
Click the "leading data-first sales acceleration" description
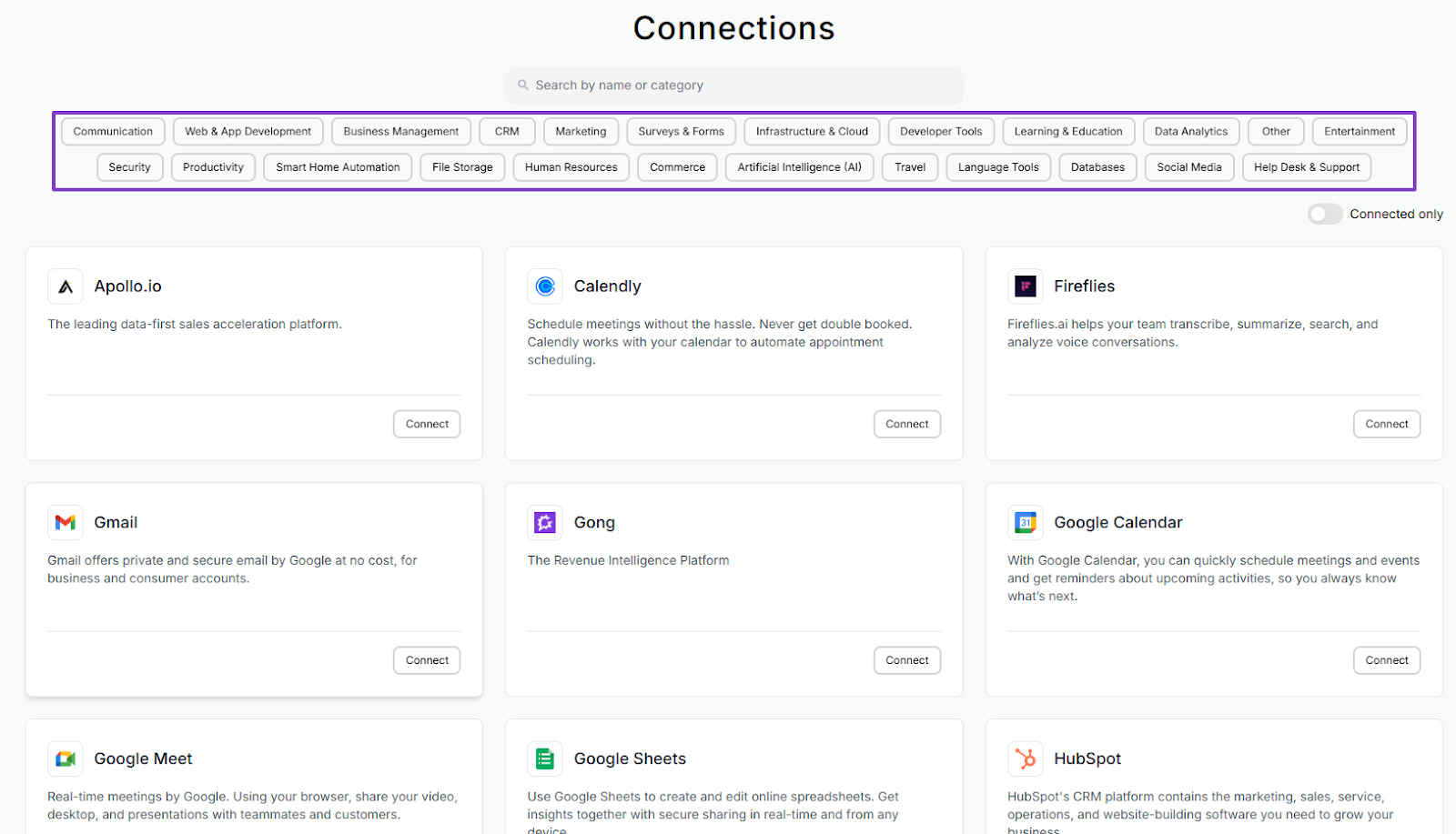(195, 325)
